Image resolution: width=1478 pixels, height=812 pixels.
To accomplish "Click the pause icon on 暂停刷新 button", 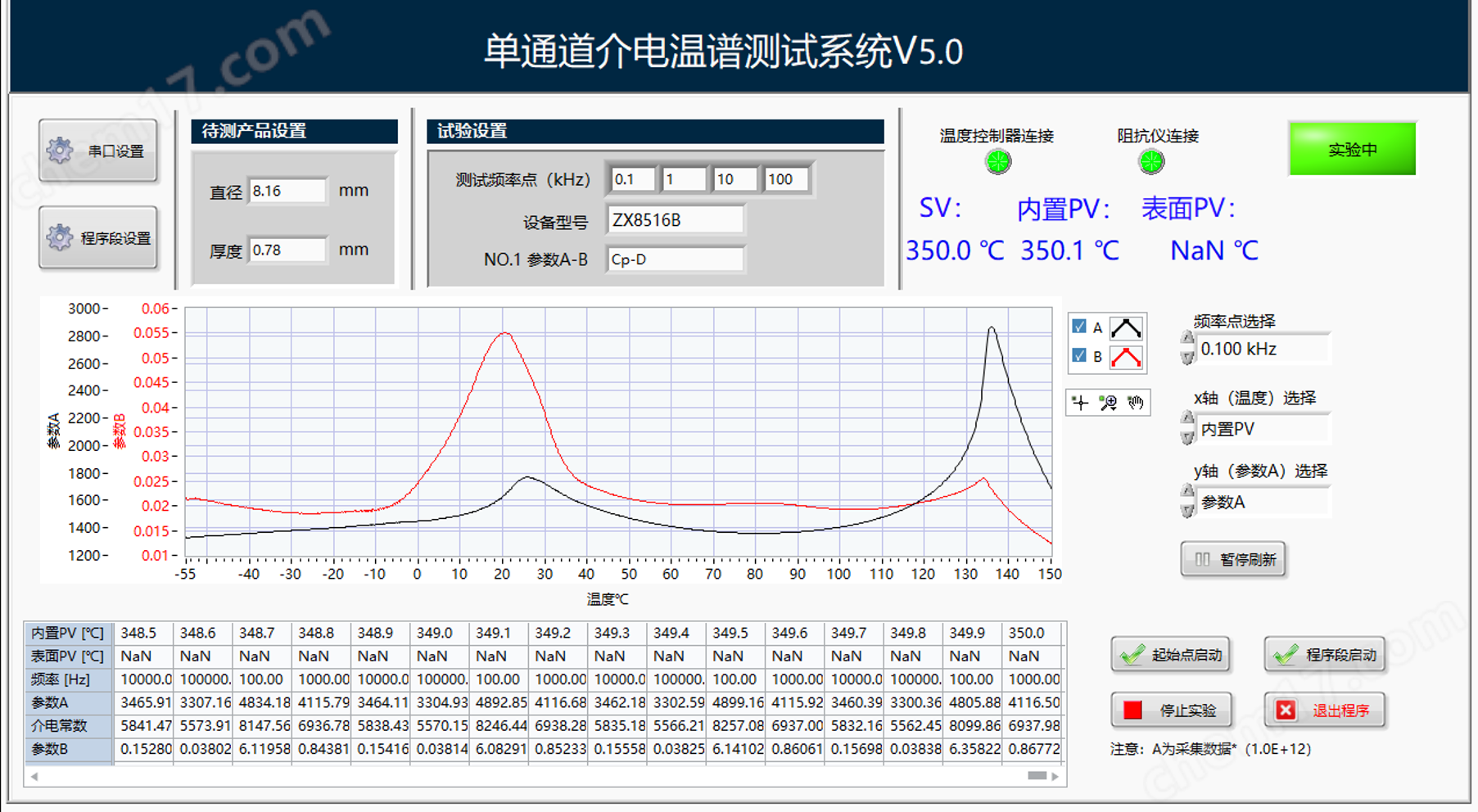I will click(1201, 559).
